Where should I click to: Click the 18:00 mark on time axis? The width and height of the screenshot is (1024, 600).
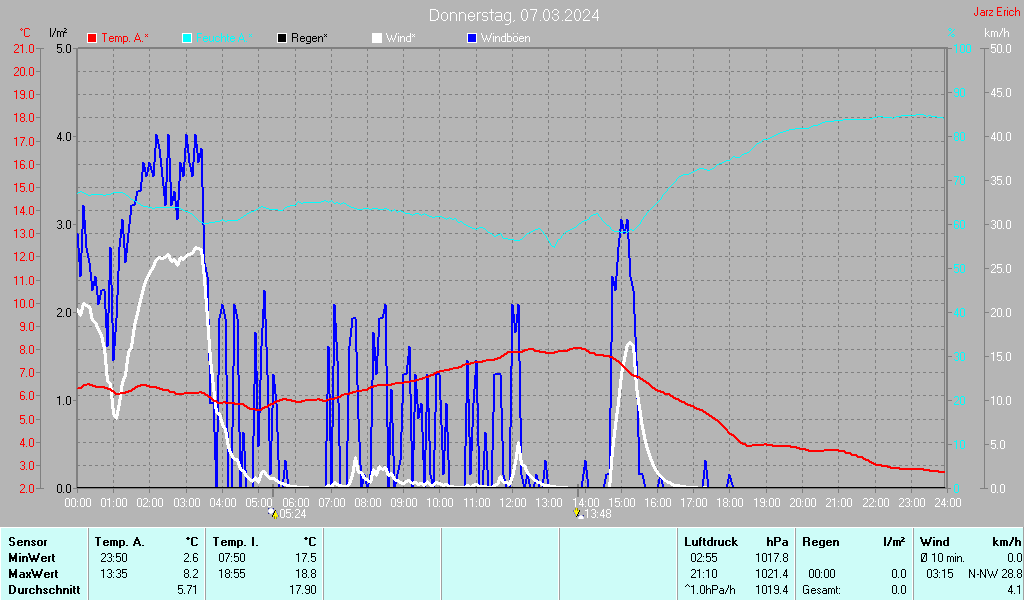[x=730, y=501]
